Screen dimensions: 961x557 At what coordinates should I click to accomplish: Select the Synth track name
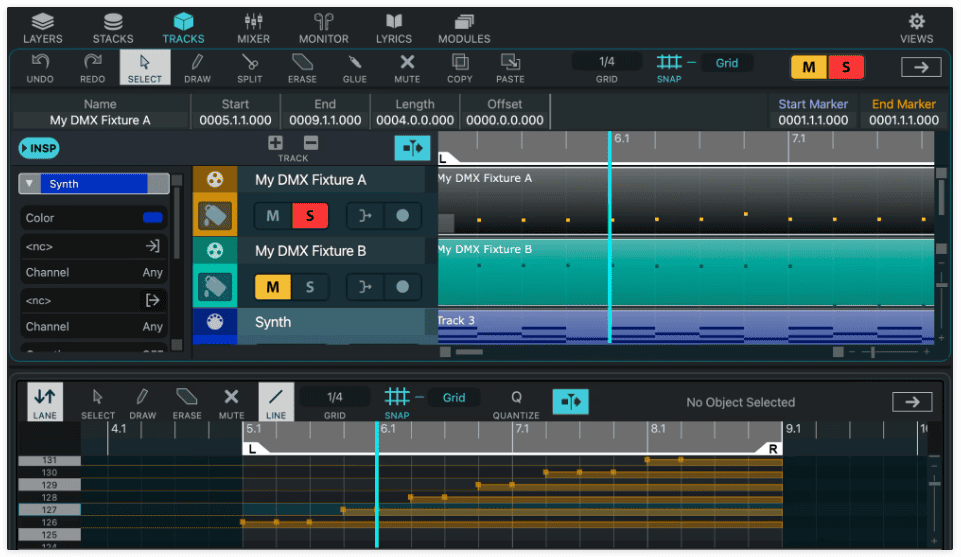tap(273, 322)
